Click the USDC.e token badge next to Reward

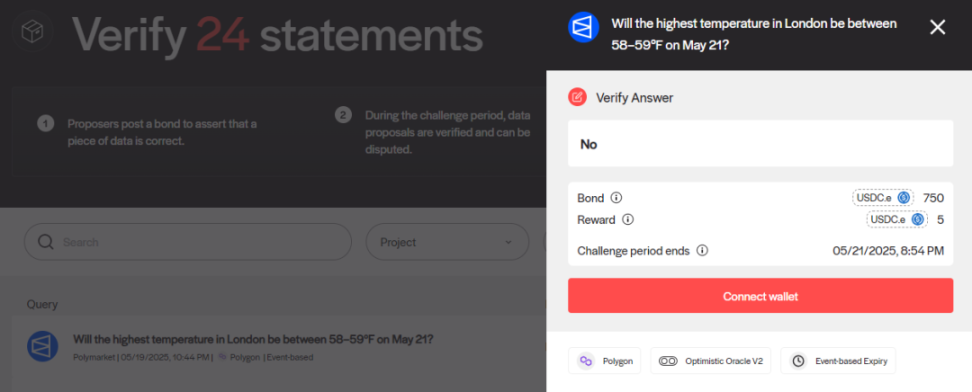point(897,220)
